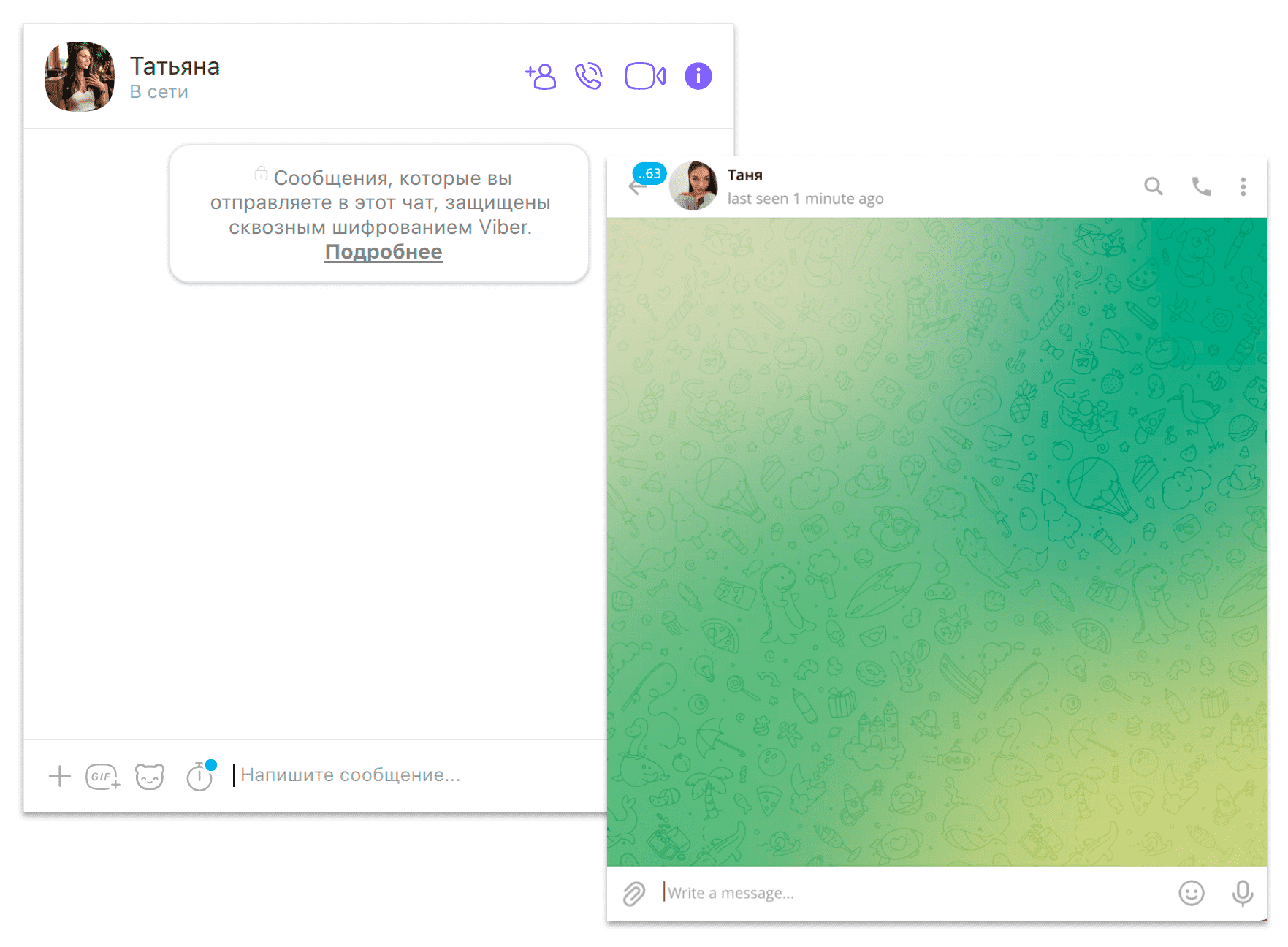Focus the Напишите сообщение input field
The width and height of the screenshot is (1288, 947).
[416, 775]
